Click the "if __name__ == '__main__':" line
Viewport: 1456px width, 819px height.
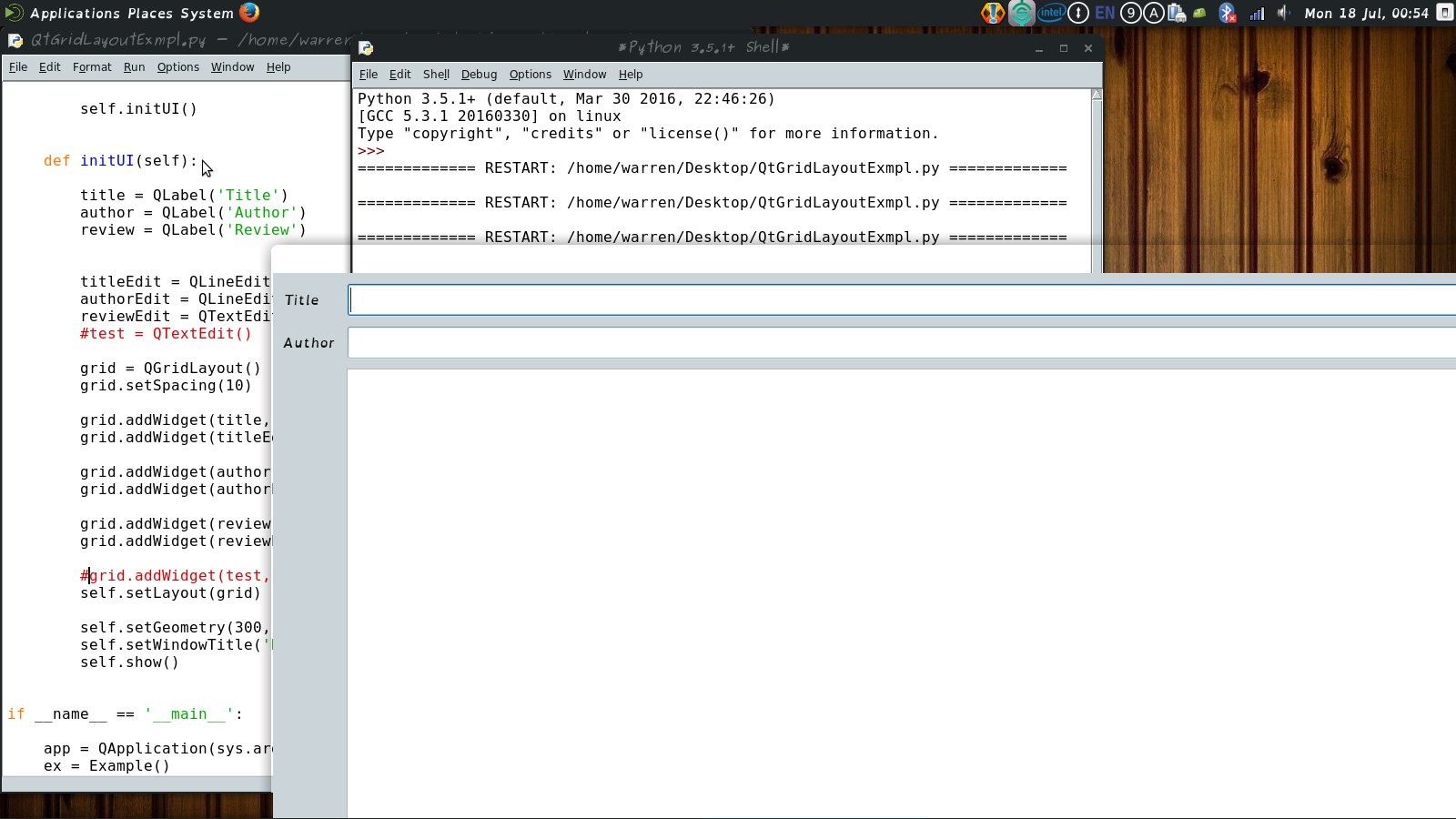pos(126,714)
